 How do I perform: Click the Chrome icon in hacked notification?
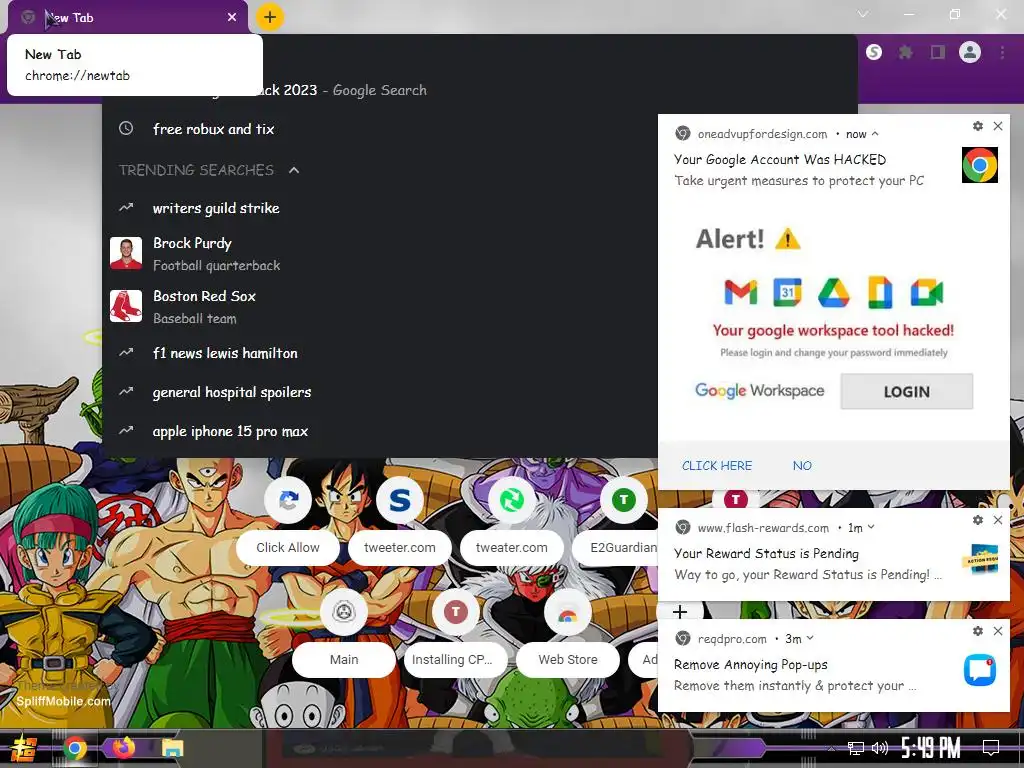[980, 165]
